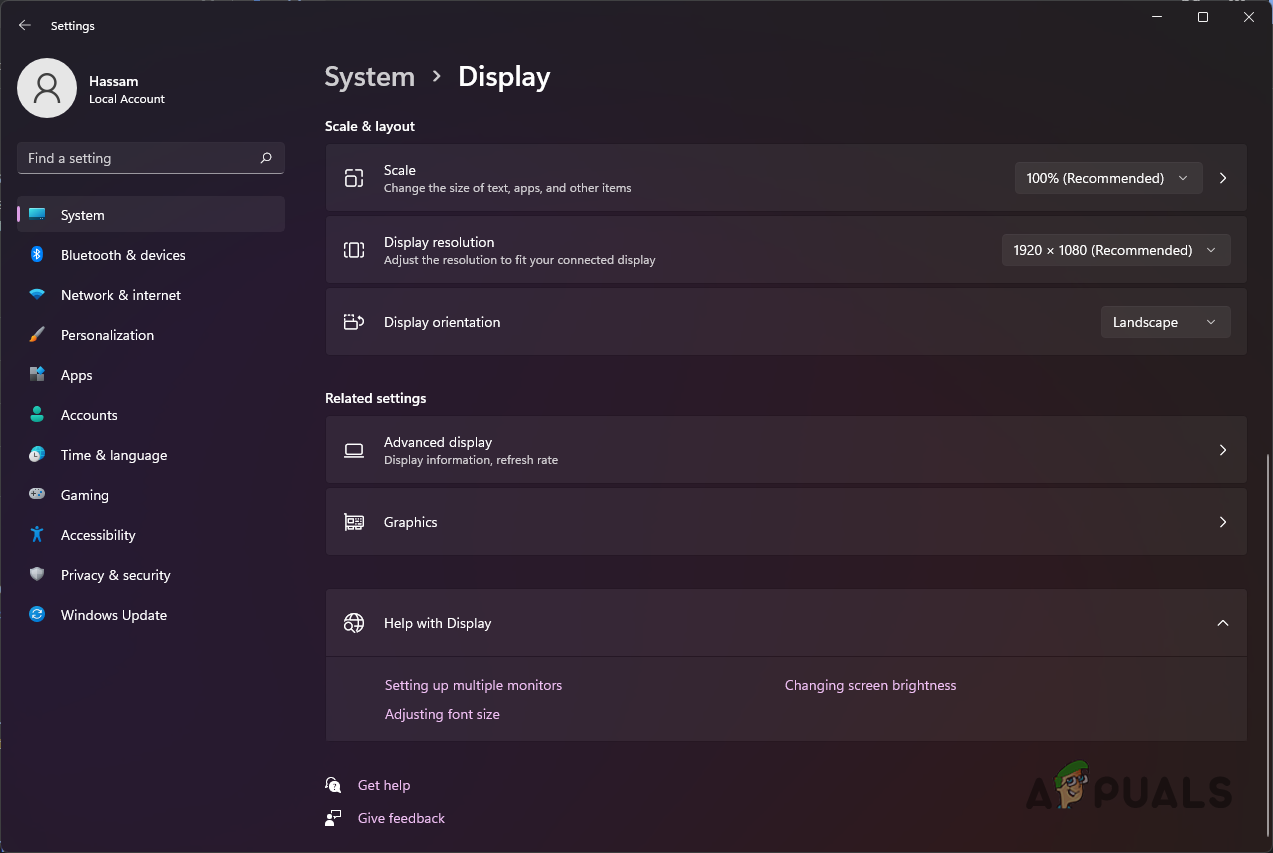Open the Scale 100% dropdown

pyautogui.click(x=1108, y=178)
